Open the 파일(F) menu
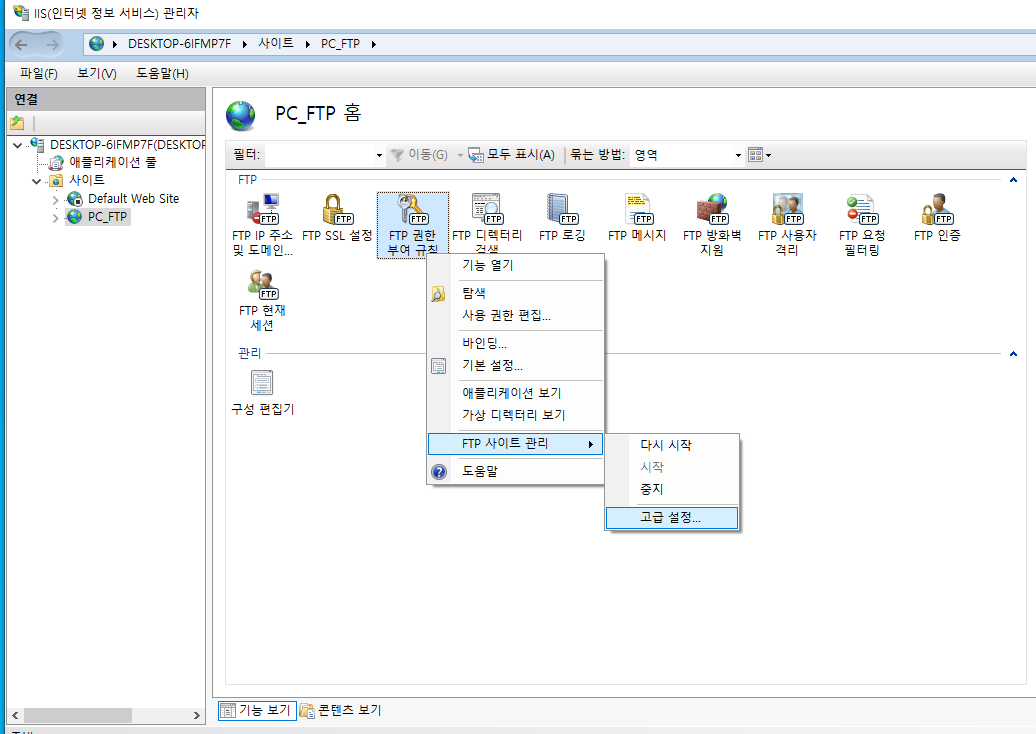This screenshot has width=1036, height=734. [x=39, y=73]
